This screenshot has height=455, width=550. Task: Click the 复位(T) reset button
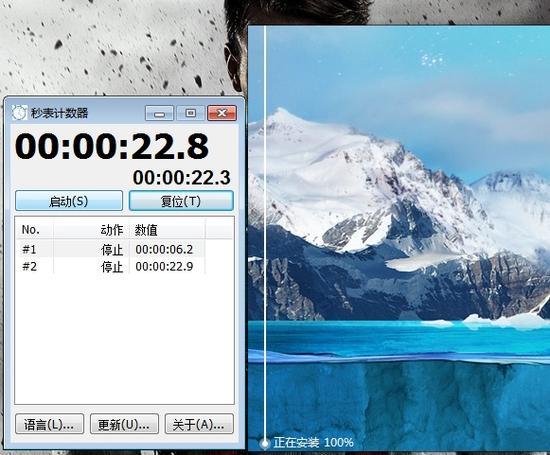(x=181, y=201)
